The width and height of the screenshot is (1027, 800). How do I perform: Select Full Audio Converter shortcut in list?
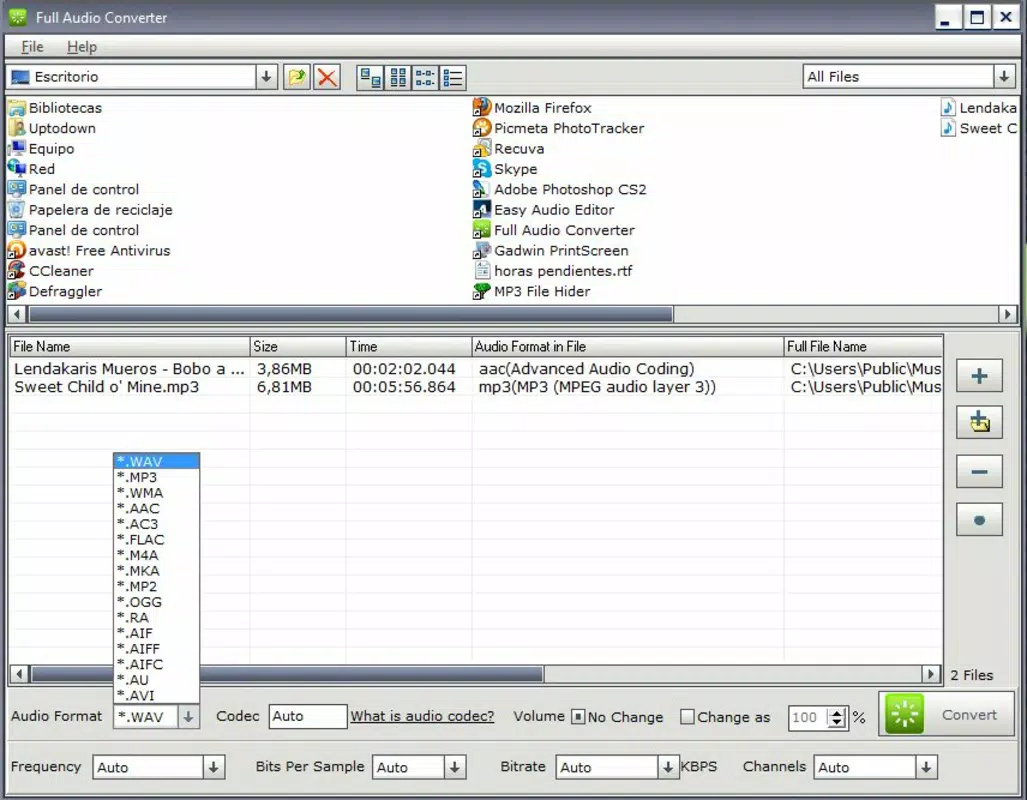(553, 230)
